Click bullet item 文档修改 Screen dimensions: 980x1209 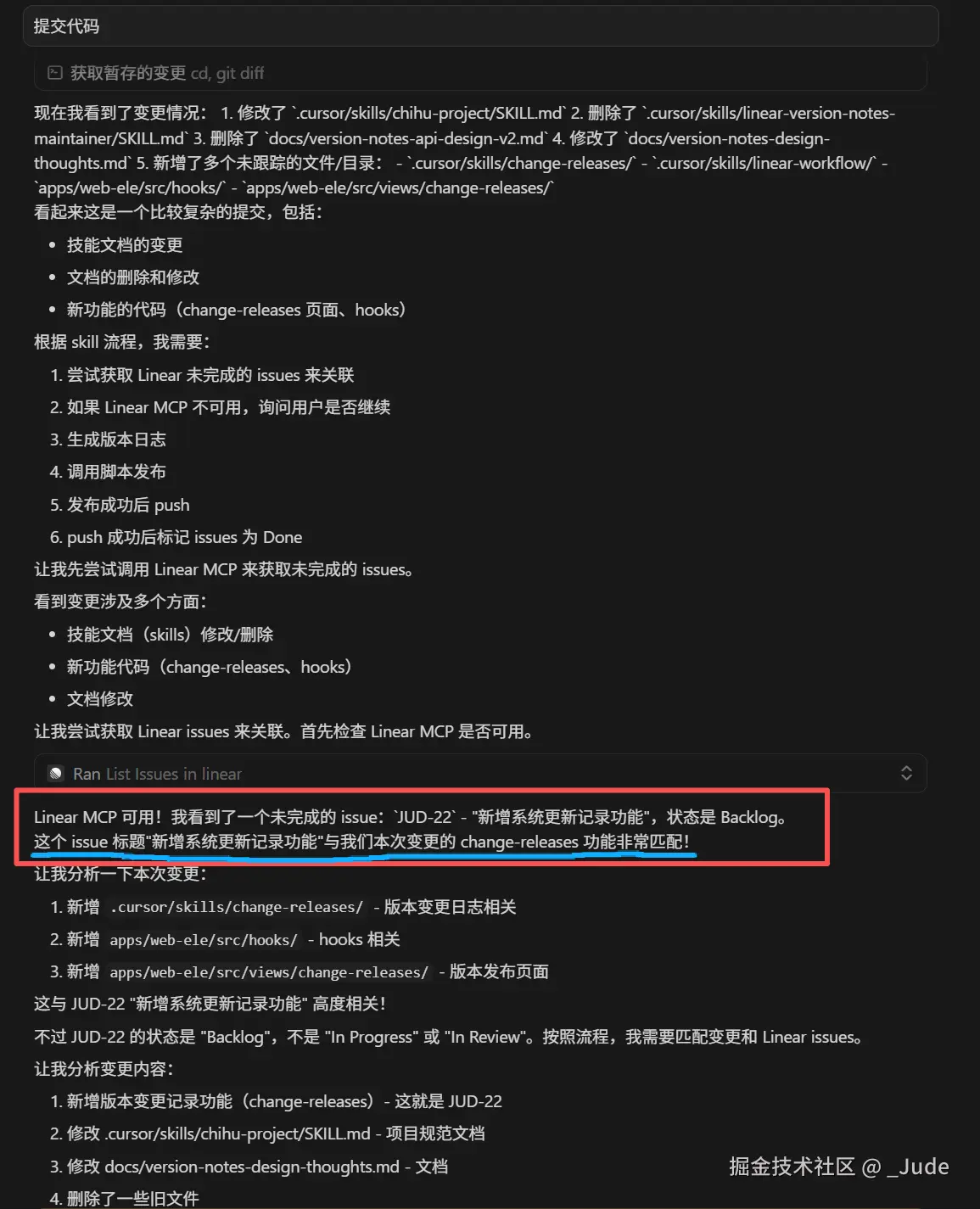coord(100,699)
